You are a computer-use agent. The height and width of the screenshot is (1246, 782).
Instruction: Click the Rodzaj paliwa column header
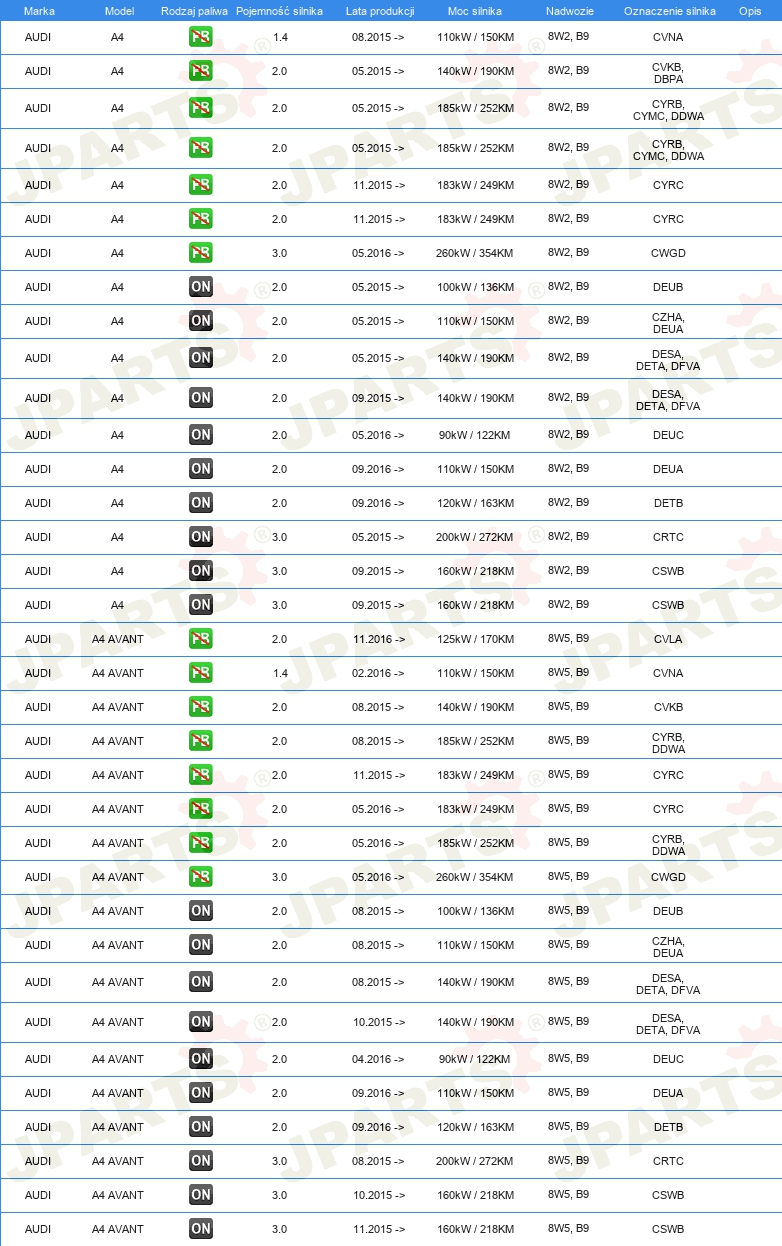pos(194,11)
